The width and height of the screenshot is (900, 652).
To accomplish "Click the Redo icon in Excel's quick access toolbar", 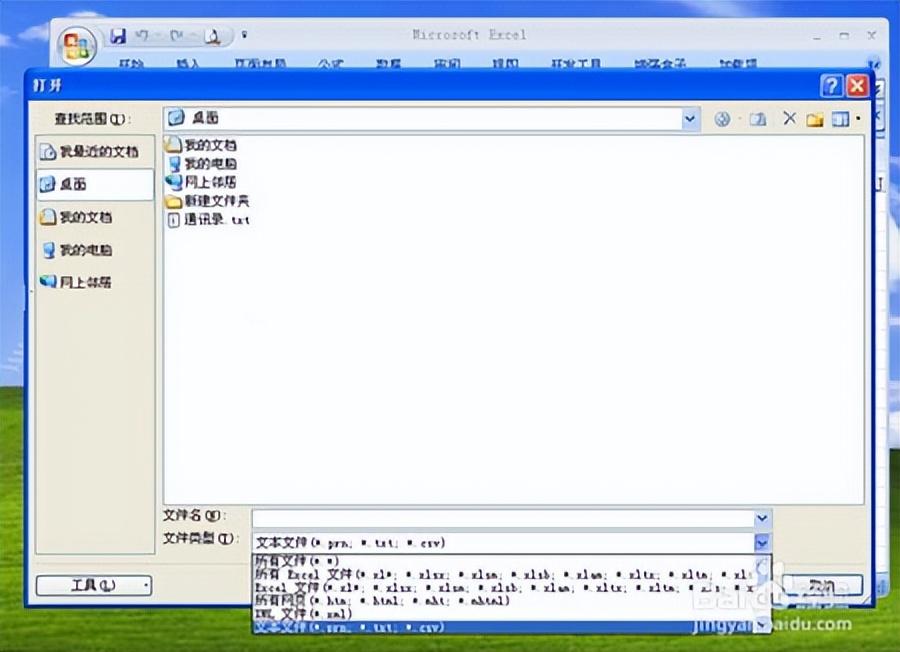I will click(176, 36).
